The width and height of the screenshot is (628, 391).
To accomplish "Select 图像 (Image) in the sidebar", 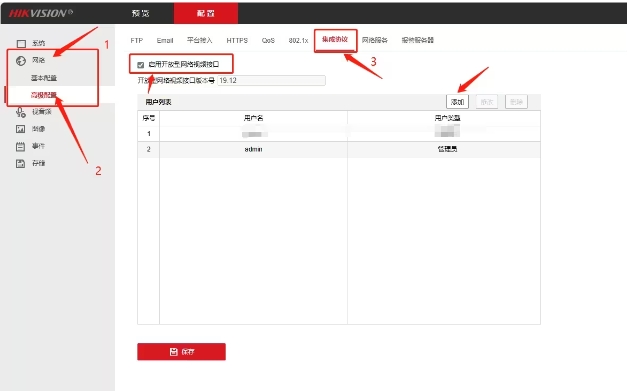I will coord(38,129).
